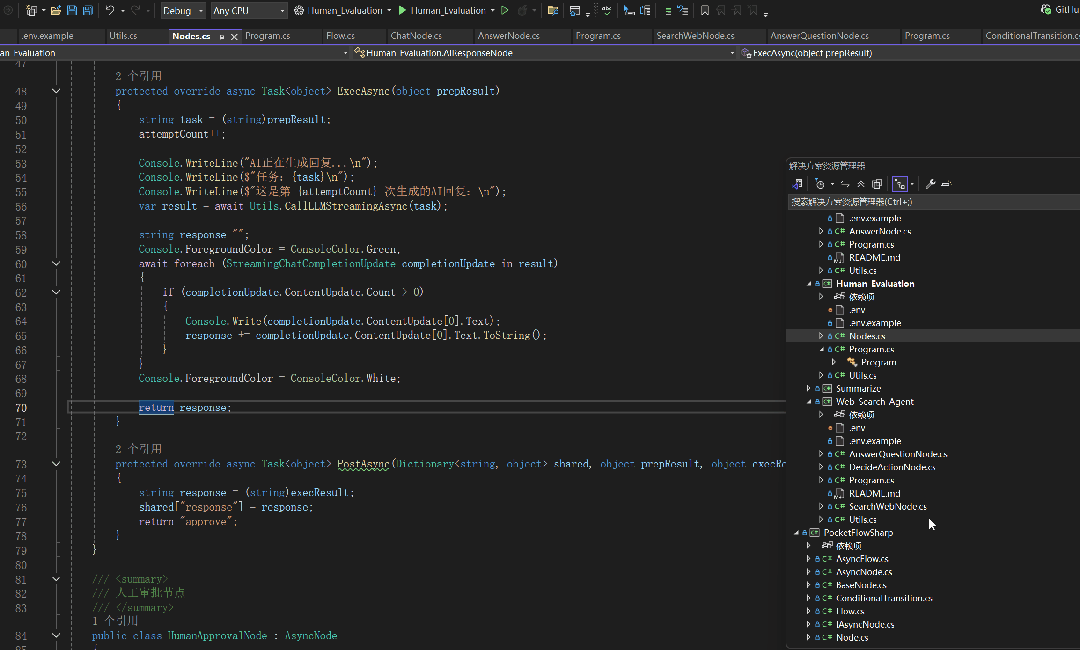
Task: Select BaseNode.cs in PocketFlowSharp project
Action: pos(861,585)
